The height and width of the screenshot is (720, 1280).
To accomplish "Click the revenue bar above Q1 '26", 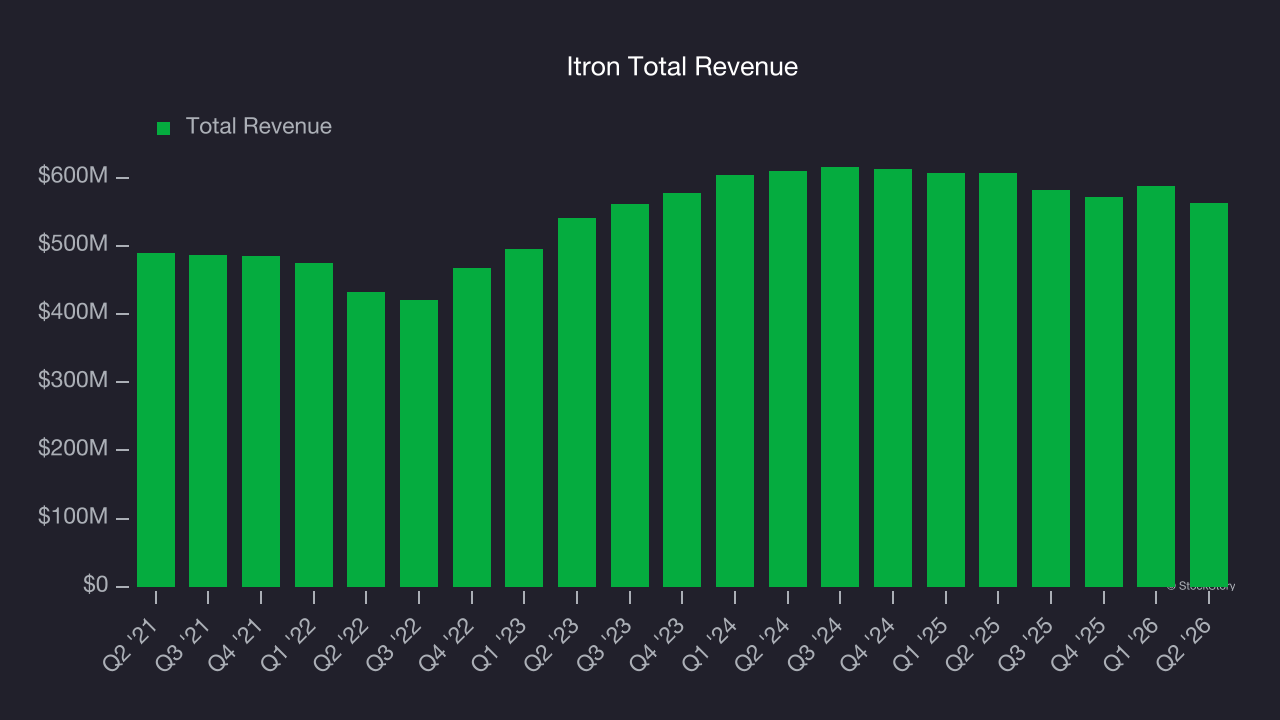I will pyautogui.click(x=1156, y=386).
